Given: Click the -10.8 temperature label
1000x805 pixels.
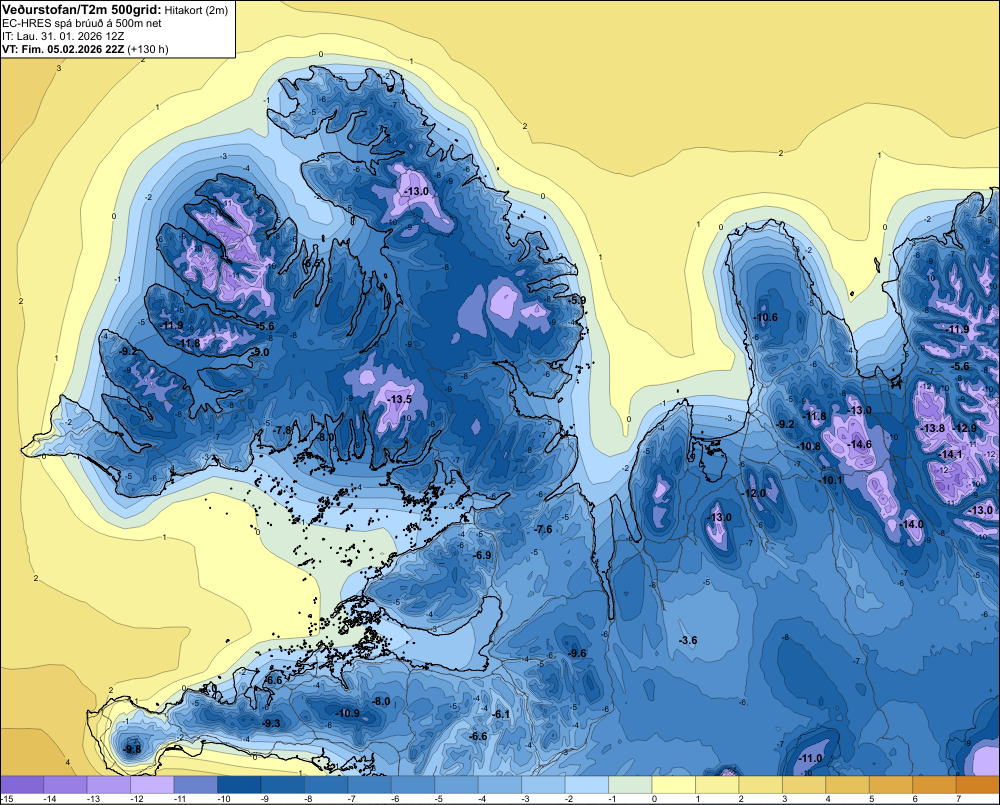Looking at the screenshot, I should point(809,447).
